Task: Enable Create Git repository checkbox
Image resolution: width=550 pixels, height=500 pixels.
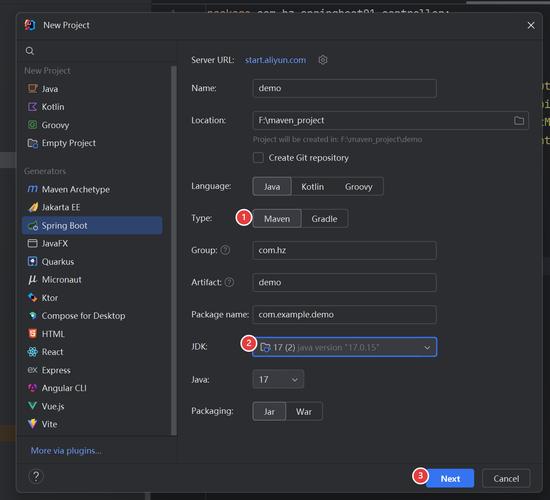Action: click(x=259, y=158)
